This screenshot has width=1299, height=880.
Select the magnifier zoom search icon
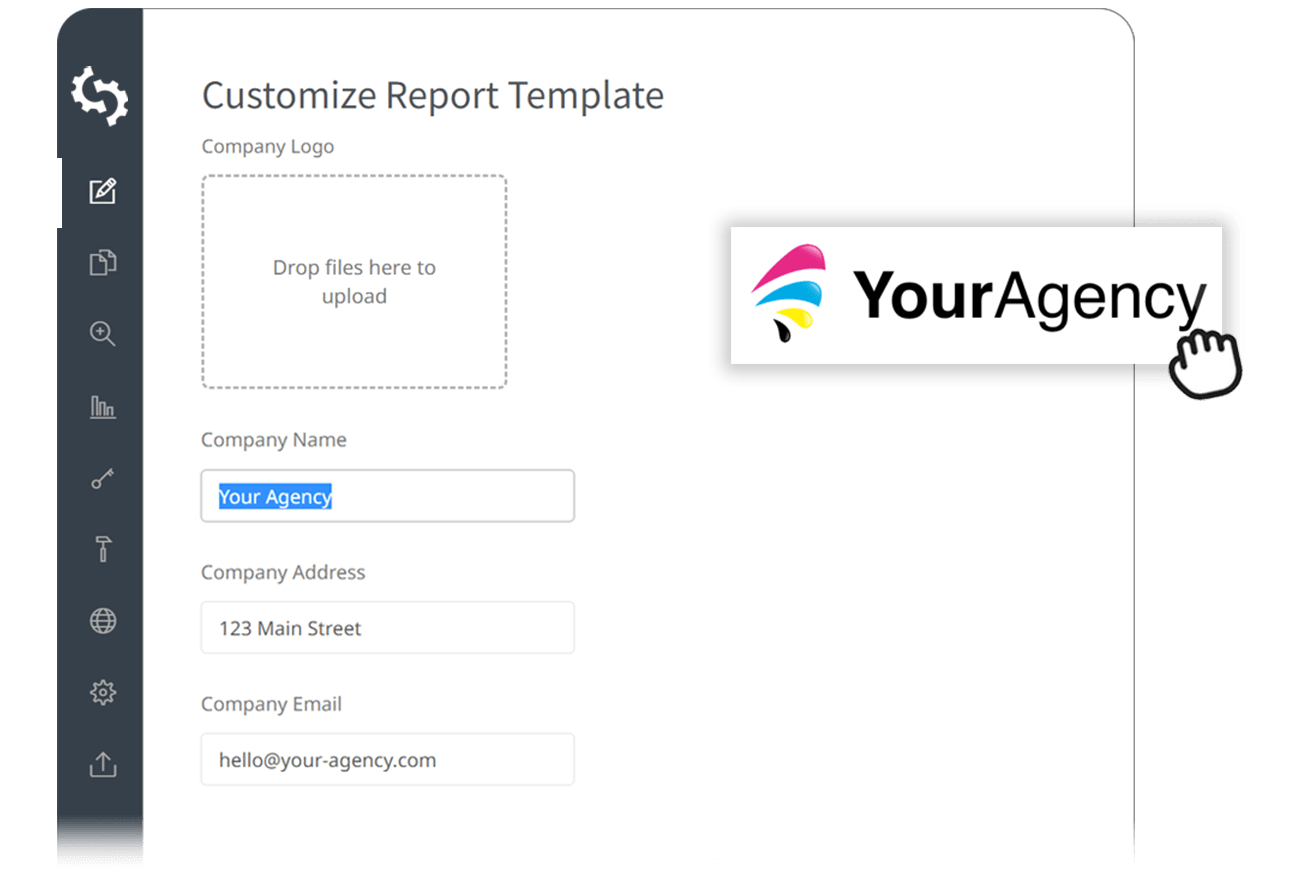coord(102,334)
